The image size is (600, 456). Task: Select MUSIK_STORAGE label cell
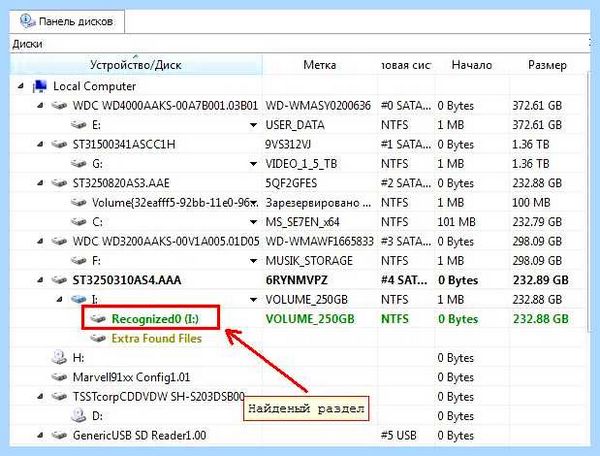309,261
